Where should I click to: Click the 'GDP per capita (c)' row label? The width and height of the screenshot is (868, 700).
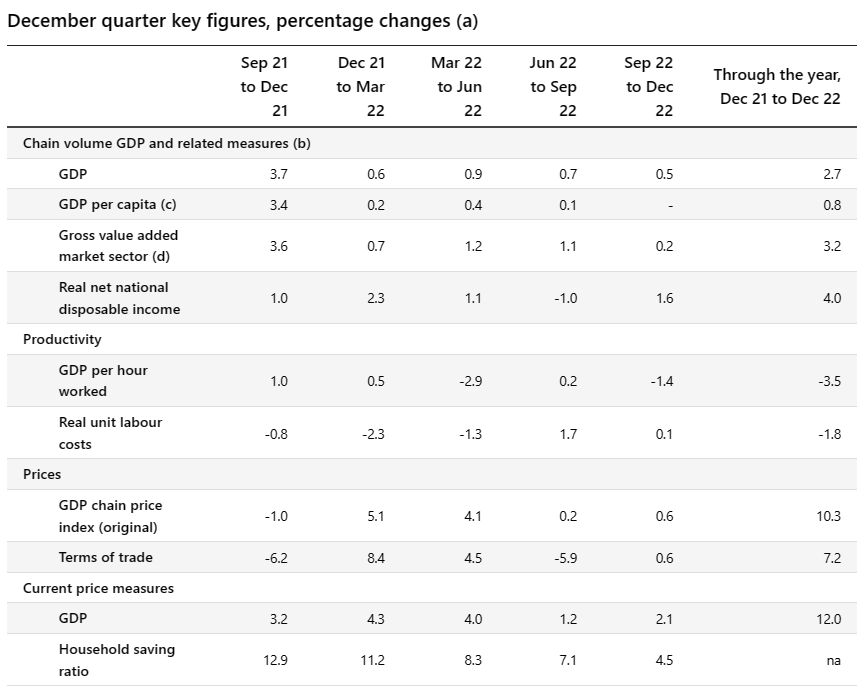click(x=117, y=205)
